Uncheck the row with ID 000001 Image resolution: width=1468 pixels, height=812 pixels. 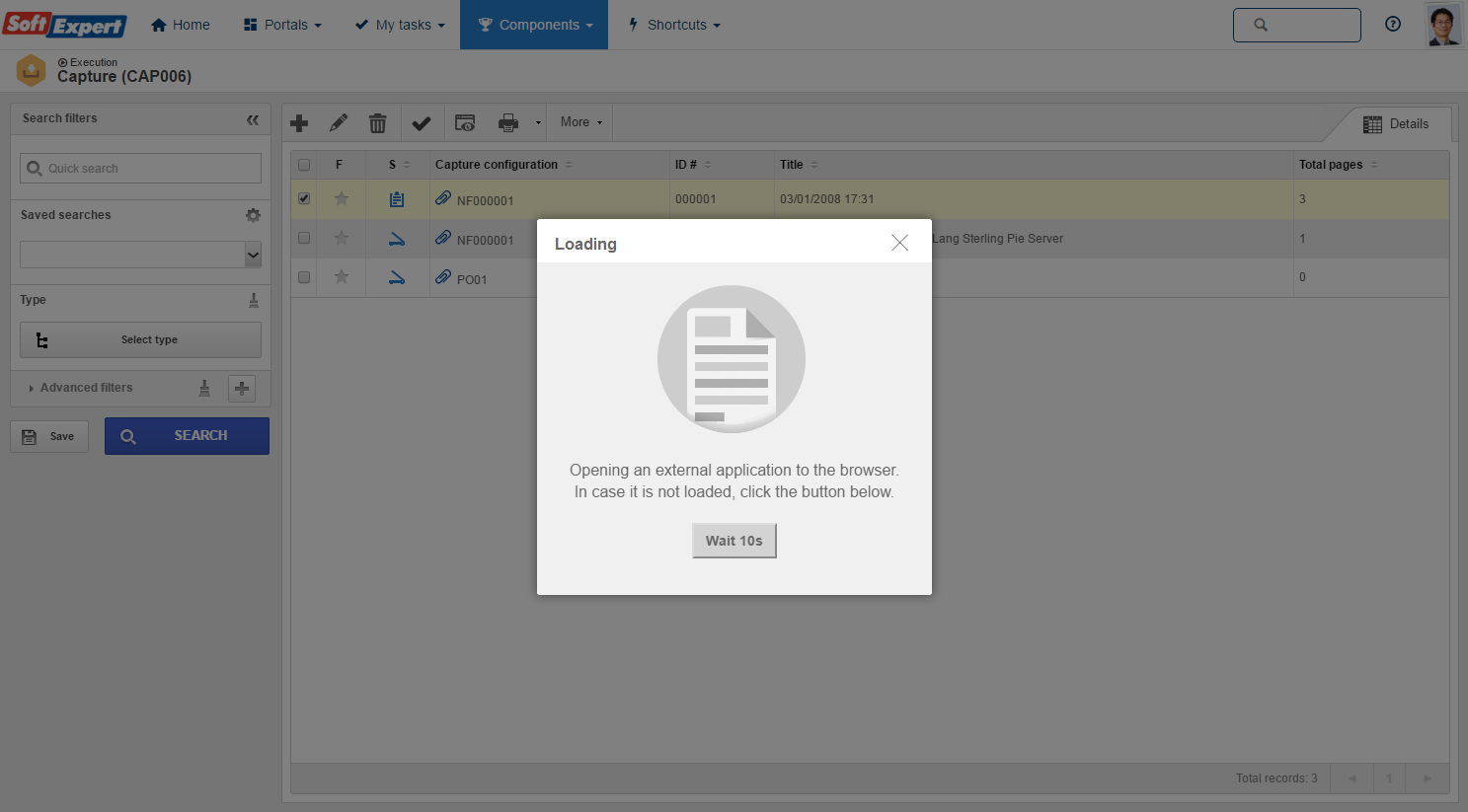point(304,198)
